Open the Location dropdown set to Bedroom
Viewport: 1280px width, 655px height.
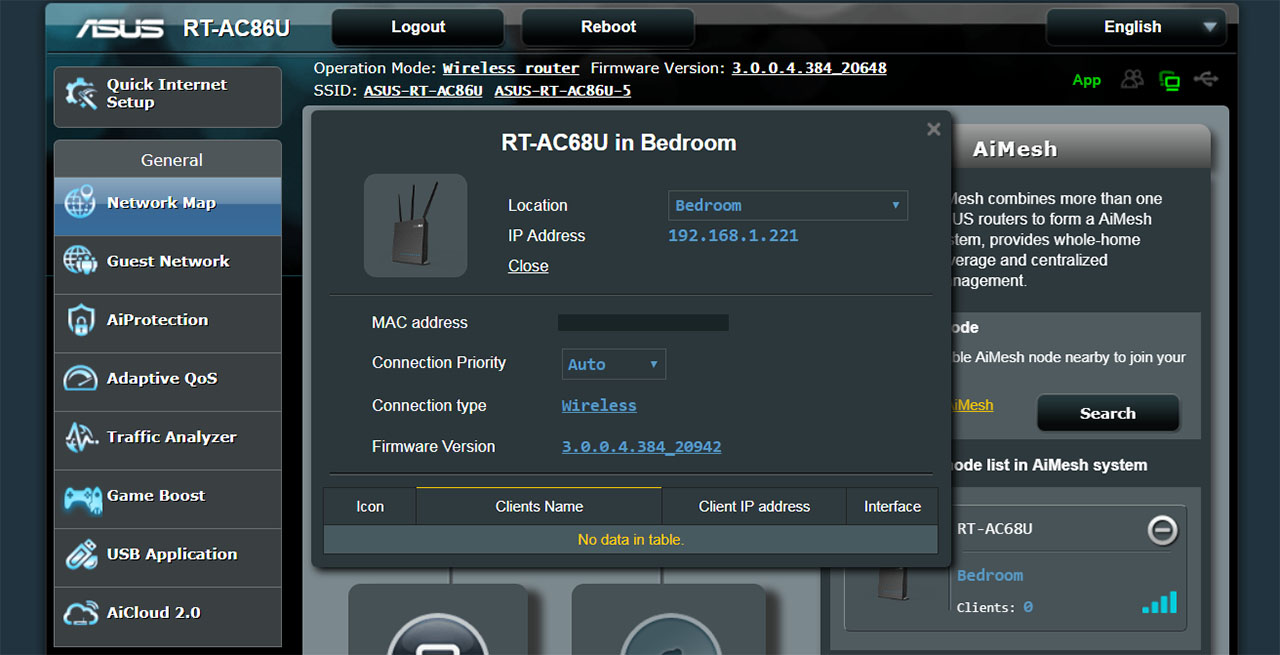(788, 205)
